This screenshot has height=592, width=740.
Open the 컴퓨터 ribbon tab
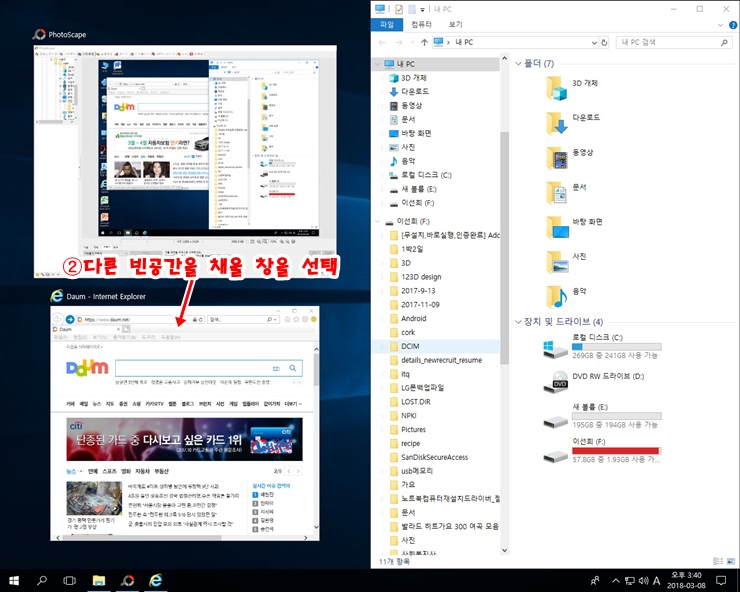[421, 24]
